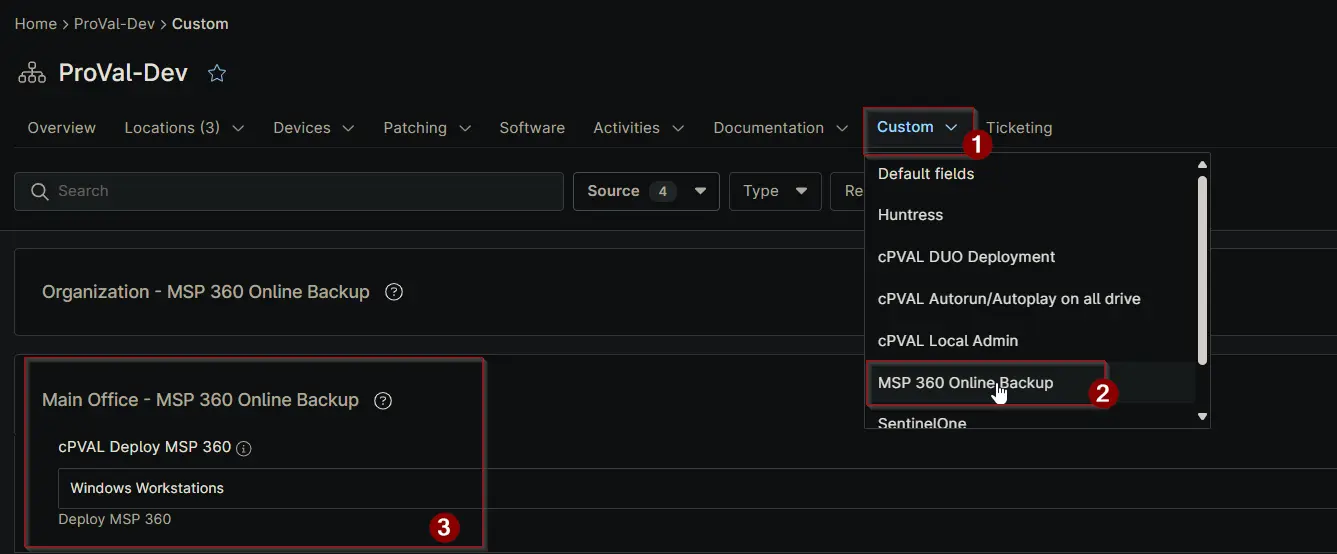This screenshot has width=1337, height=554.
Task: Show info icon next to cPVAL Deploy MSP 360
Action: point(244,448)
